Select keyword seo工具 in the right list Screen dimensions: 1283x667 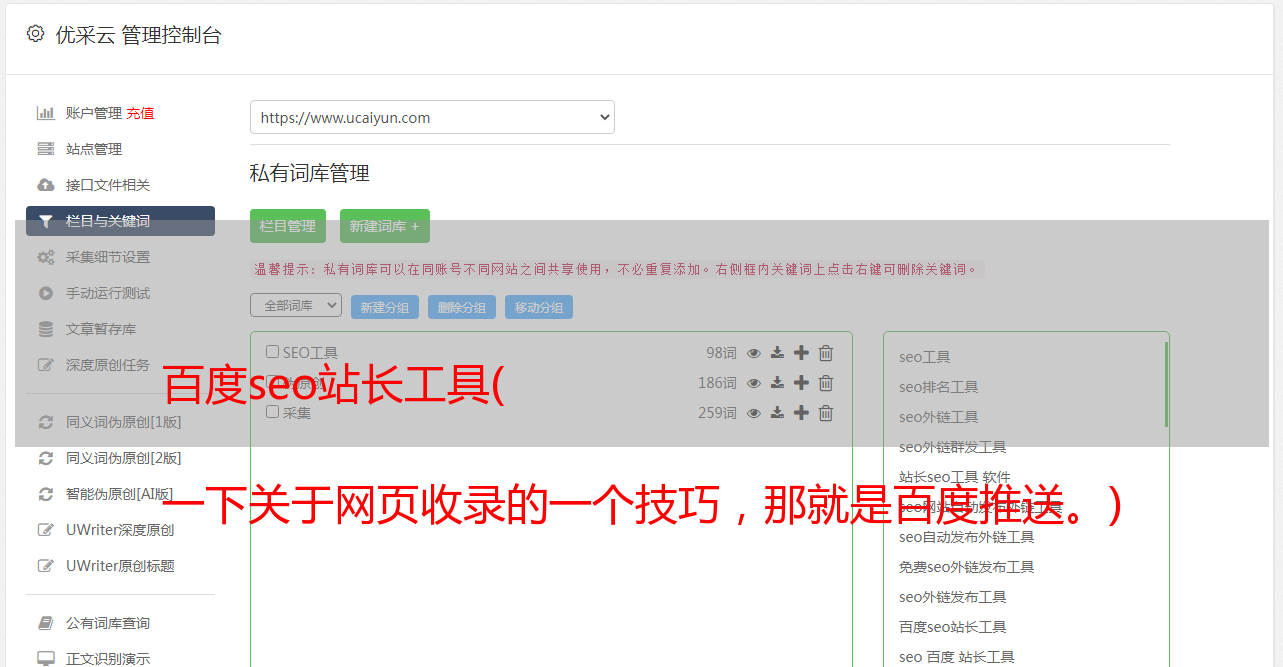tap(925, 357)
